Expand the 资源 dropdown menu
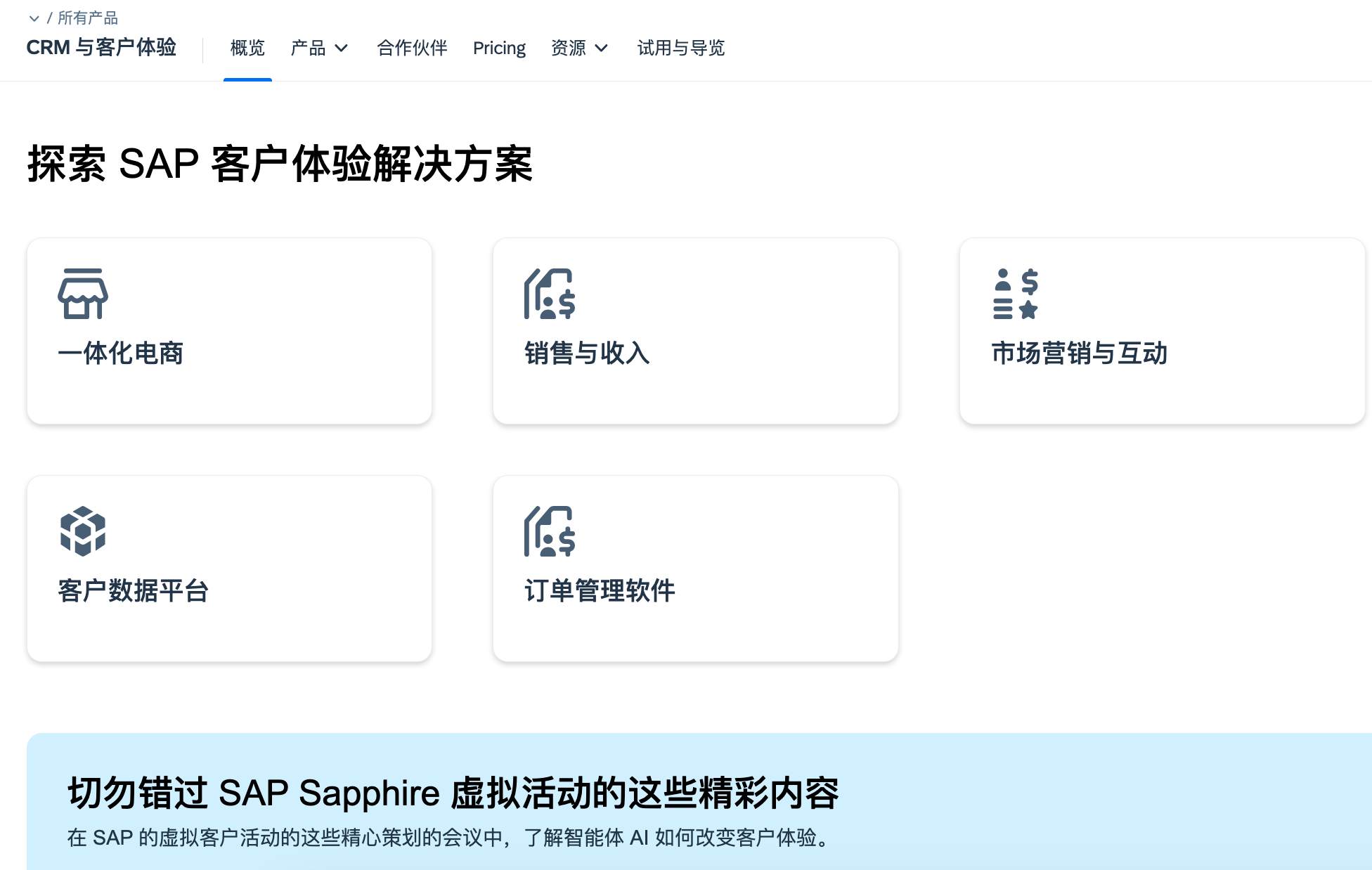Screen dimensions: 1372x870 [x=579, y=48]
